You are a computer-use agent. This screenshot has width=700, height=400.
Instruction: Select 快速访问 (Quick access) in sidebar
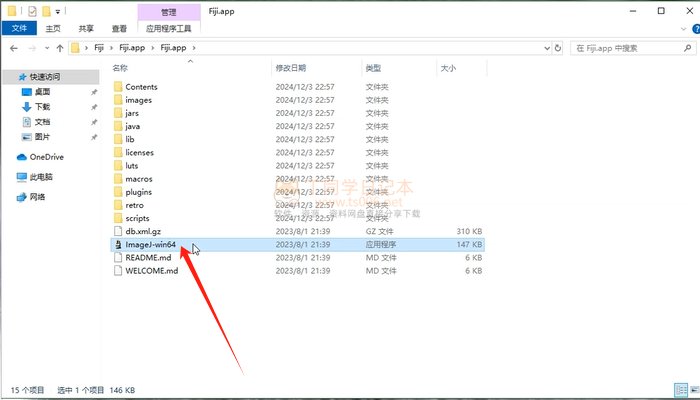click(x=44, y=77)
